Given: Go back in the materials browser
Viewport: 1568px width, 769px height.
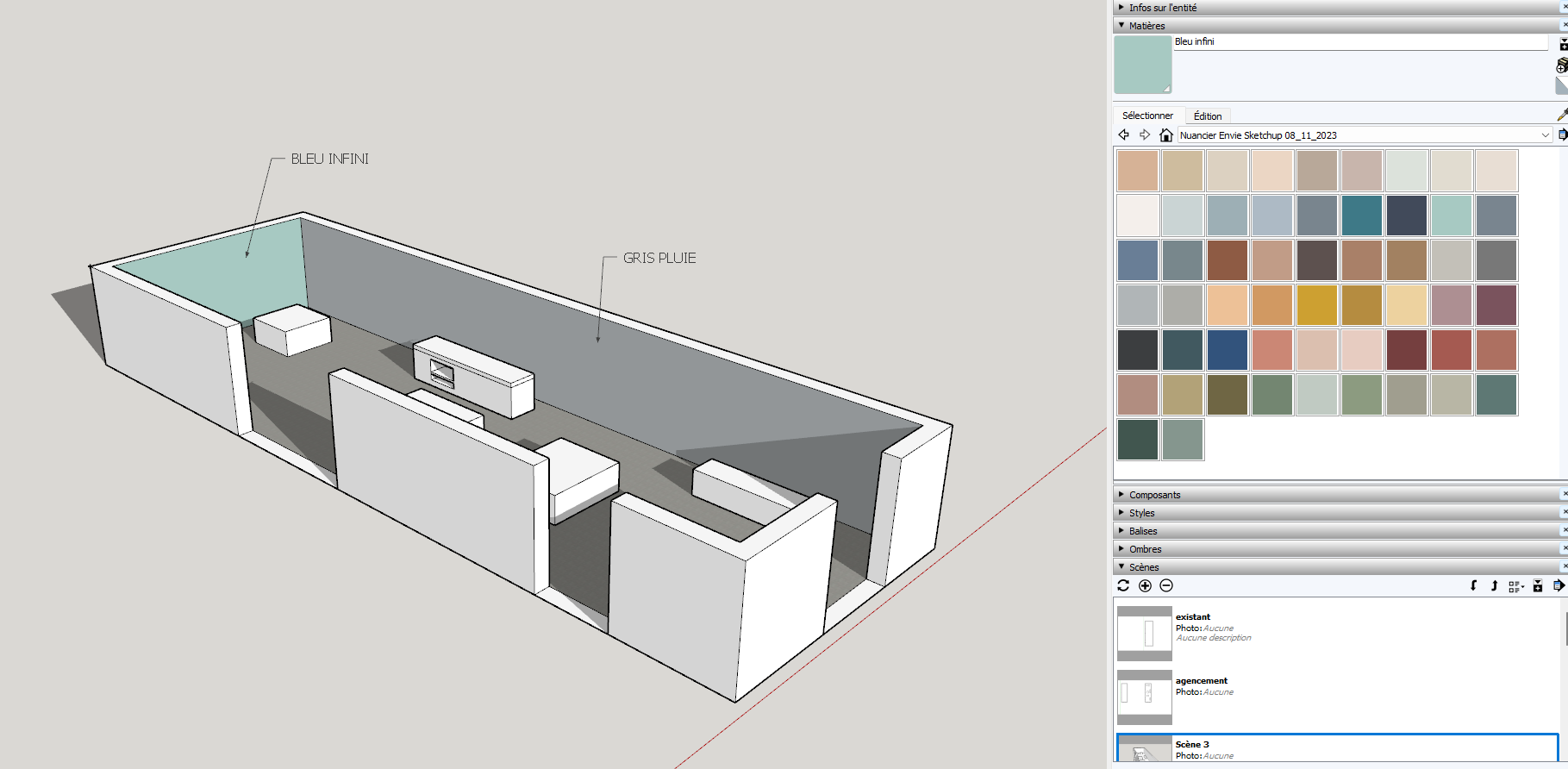Looking at the screenshot, I should tap(1124, 135).
